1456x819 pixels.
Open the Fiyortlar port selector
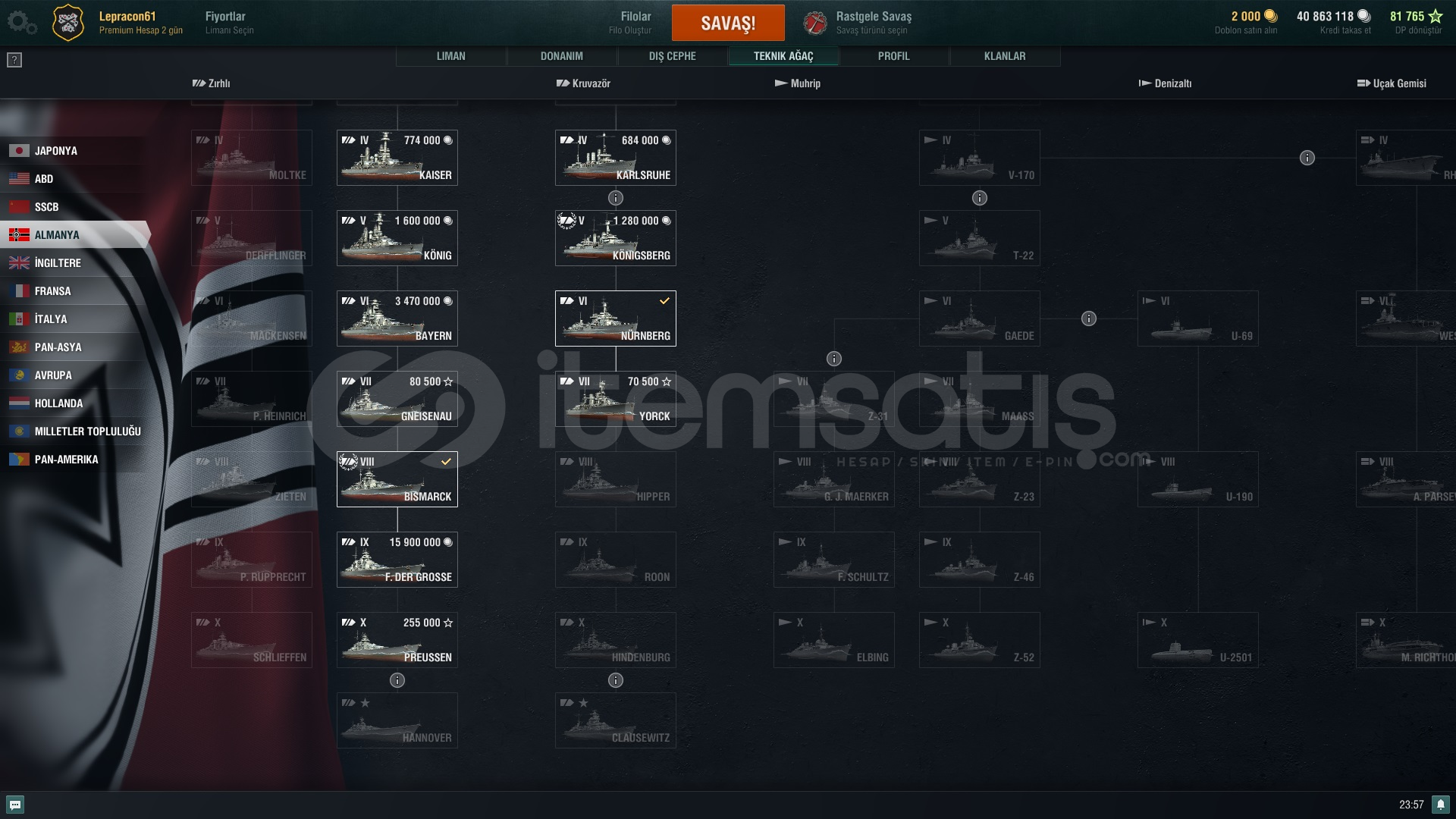[229, 23]
